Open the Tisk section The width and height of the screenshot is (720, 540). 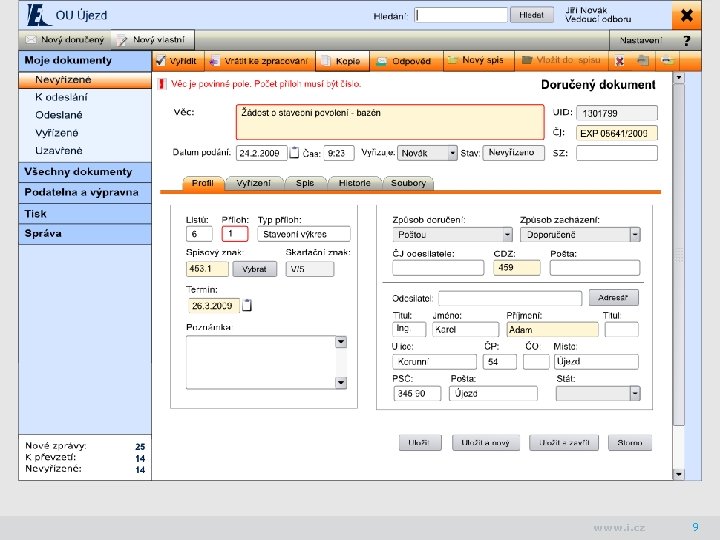coord(85,214)
